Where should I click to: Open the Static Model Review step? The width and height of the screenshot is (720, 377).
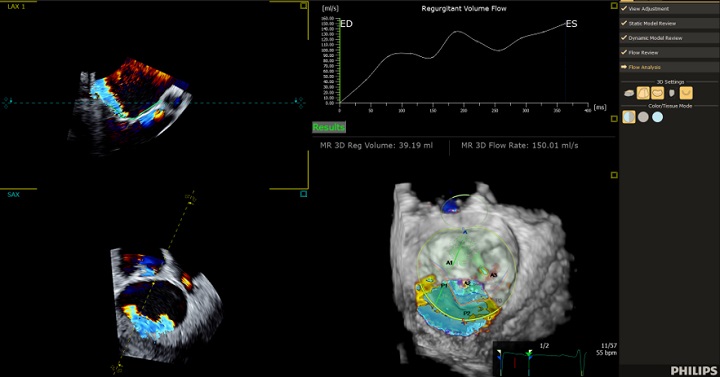[x=669, y=23]
